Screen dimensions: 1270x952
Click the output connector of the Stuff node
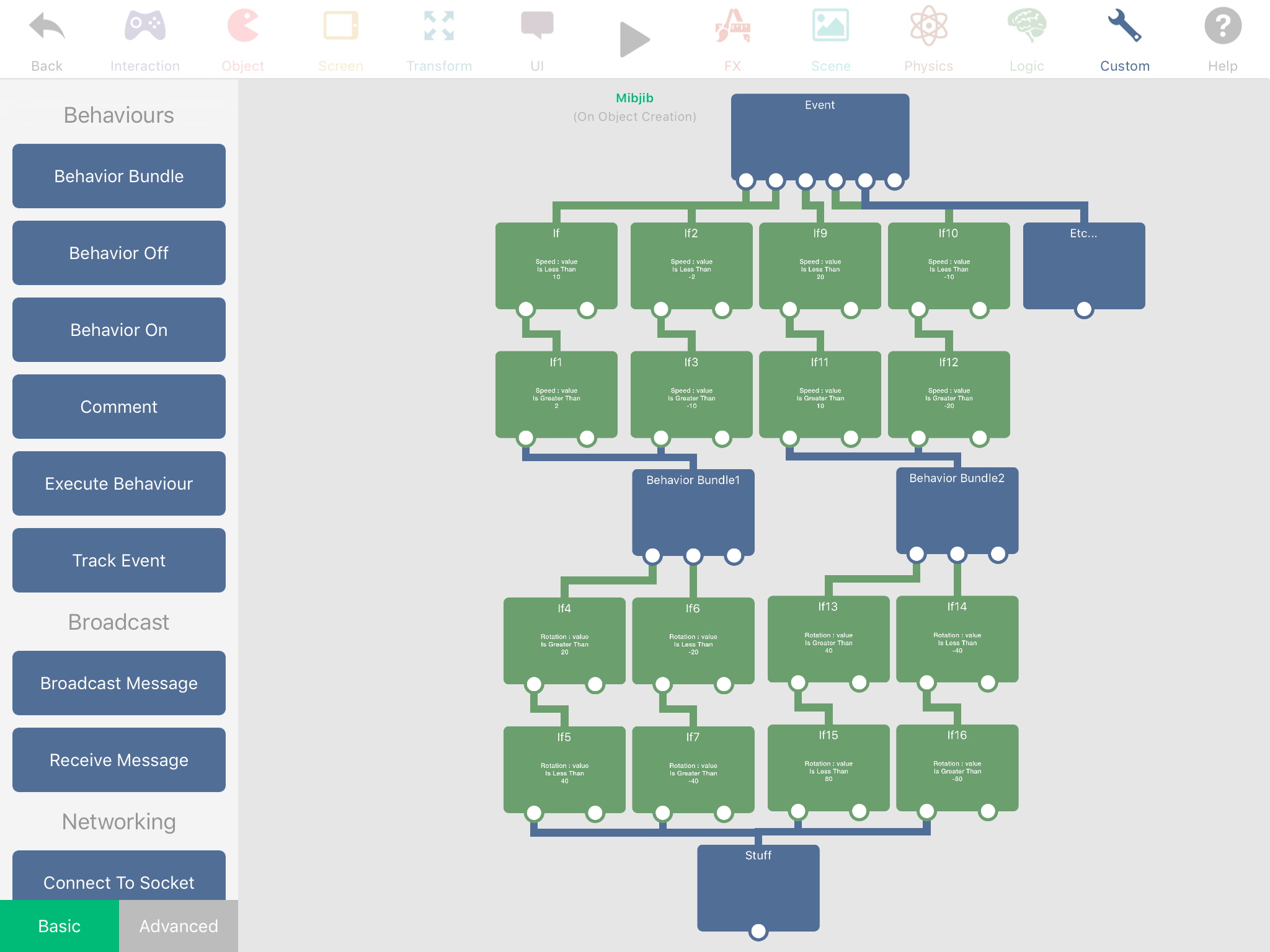point(758,931)
